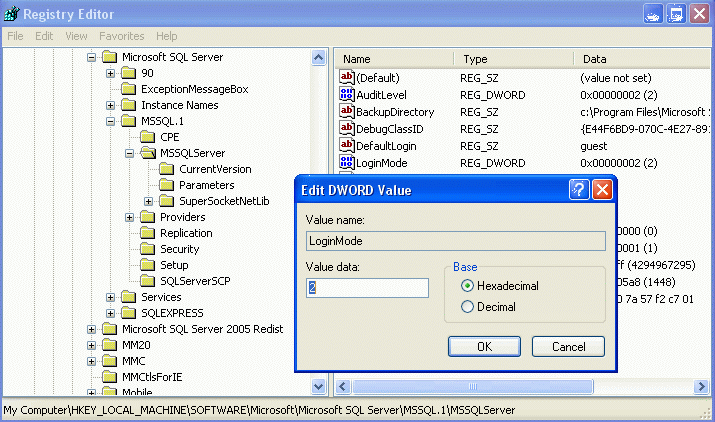Open the Favorites menu
The image size is (715, 422).
click(x=122, y=36)
